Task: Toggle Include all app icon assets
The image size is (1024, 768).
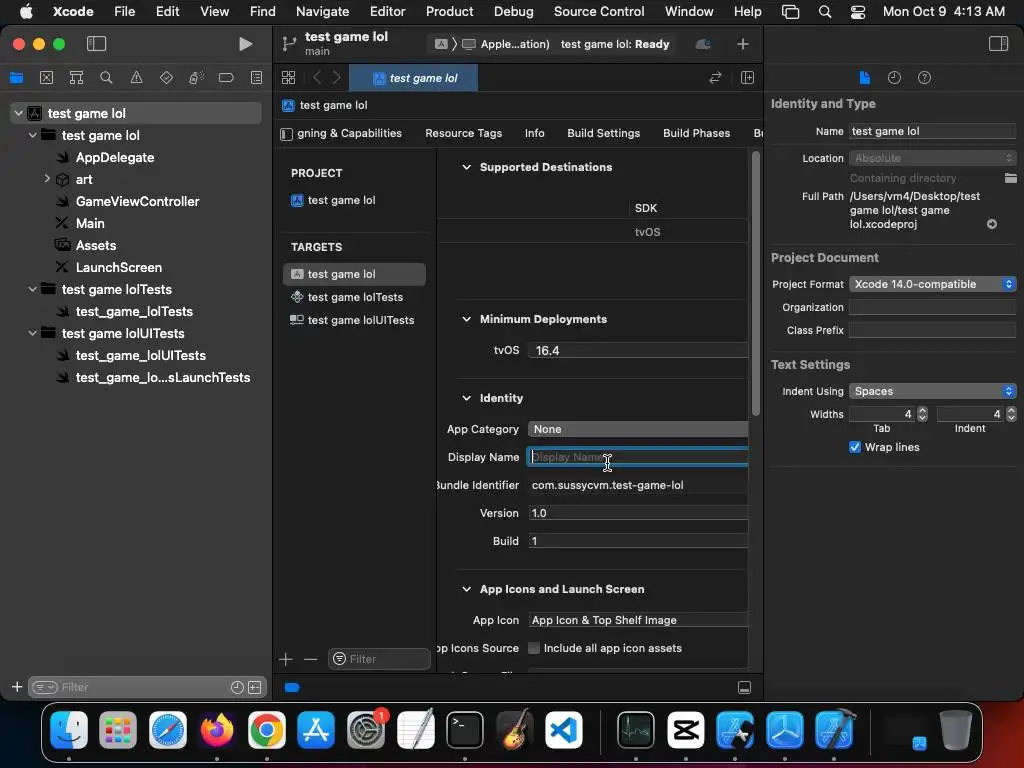Action: pos(534,648)
